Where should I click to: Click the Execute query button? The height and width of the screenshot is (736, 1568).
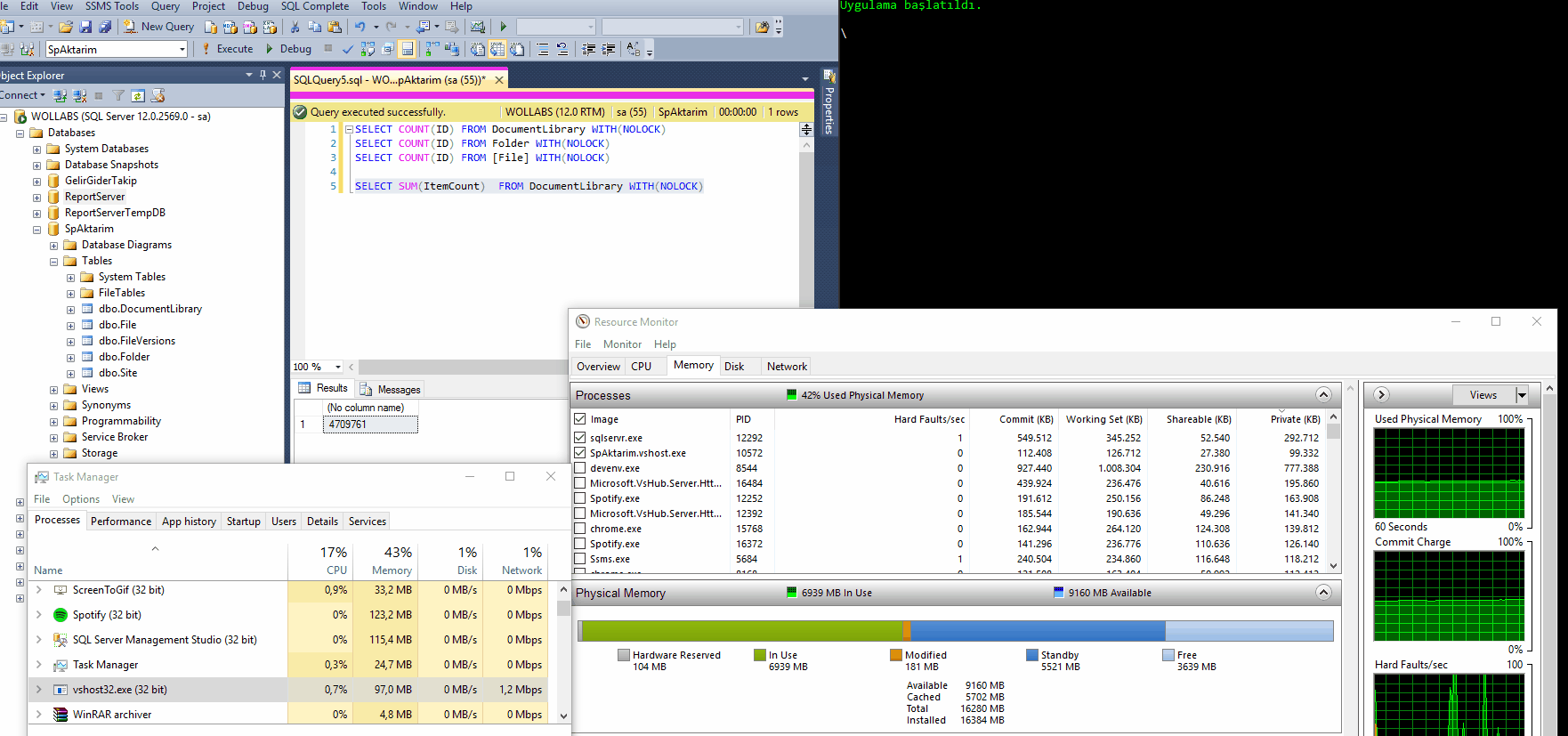tap(228, 49)
